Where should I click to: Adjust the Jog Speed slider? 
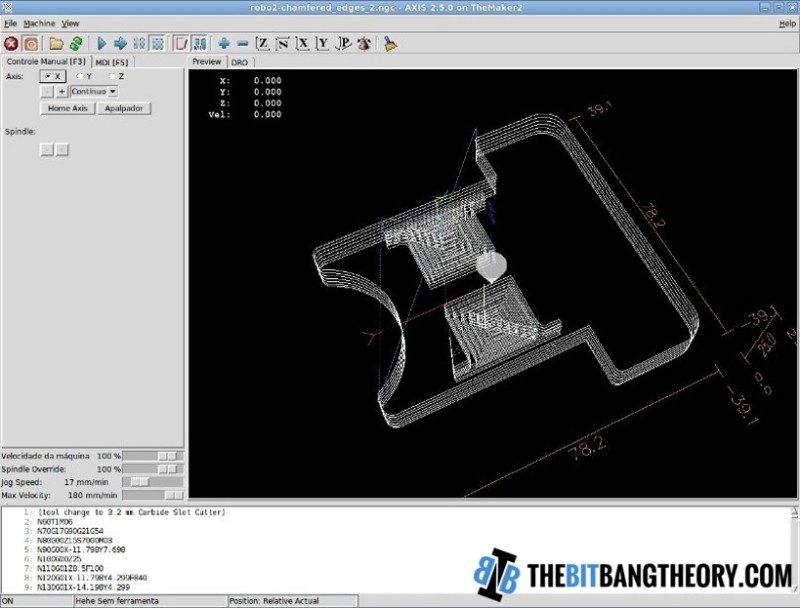pos(141,481)
